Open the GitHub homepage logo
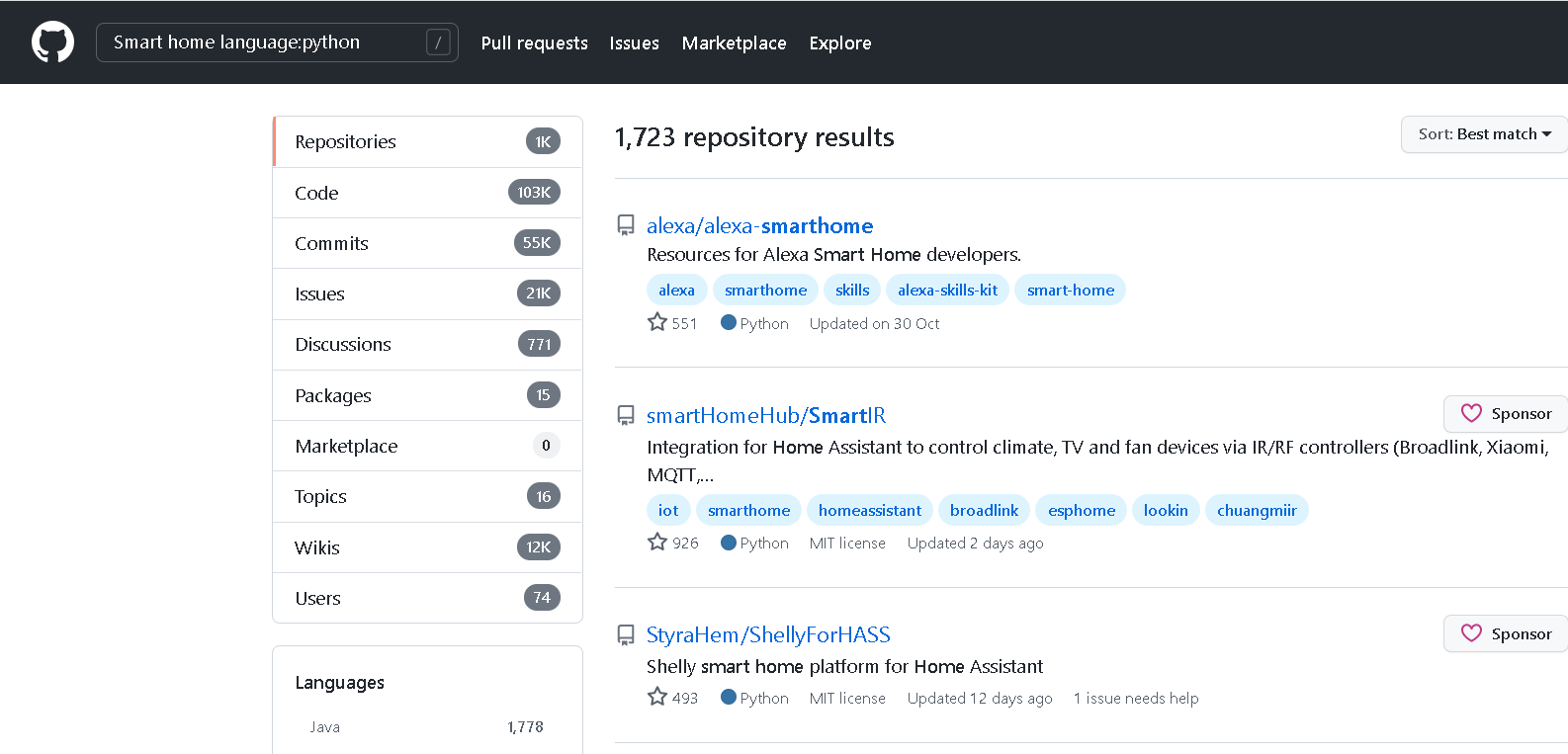1568x754 pixels. 52,42
